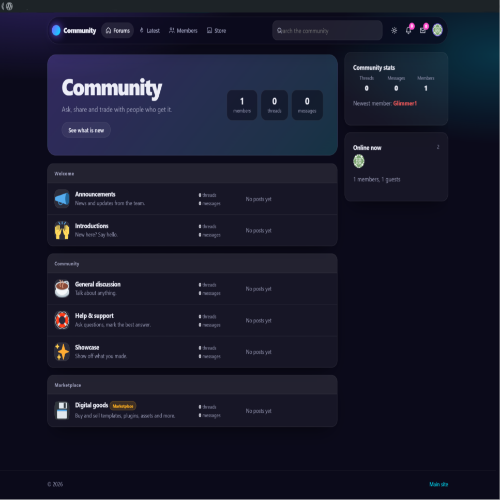The width and height of the screenshot is (500, 500).
Task: Click the threads count tile in hero
Action: coord(274,105)
